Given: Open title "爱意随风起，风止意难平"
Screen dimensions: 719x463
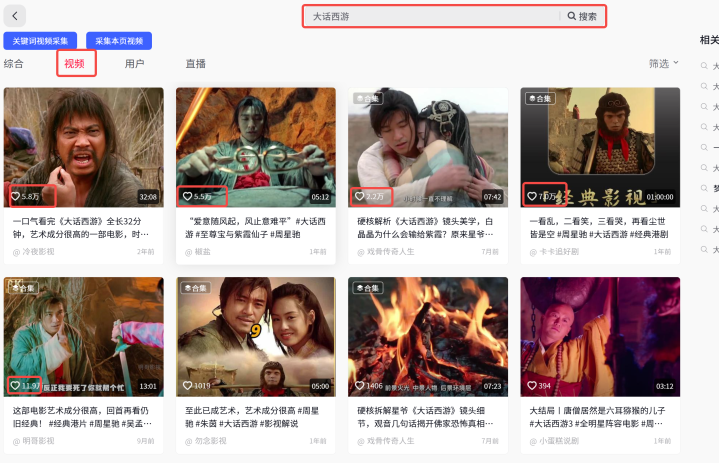Looking at the screenshot, I should point(255,228).
